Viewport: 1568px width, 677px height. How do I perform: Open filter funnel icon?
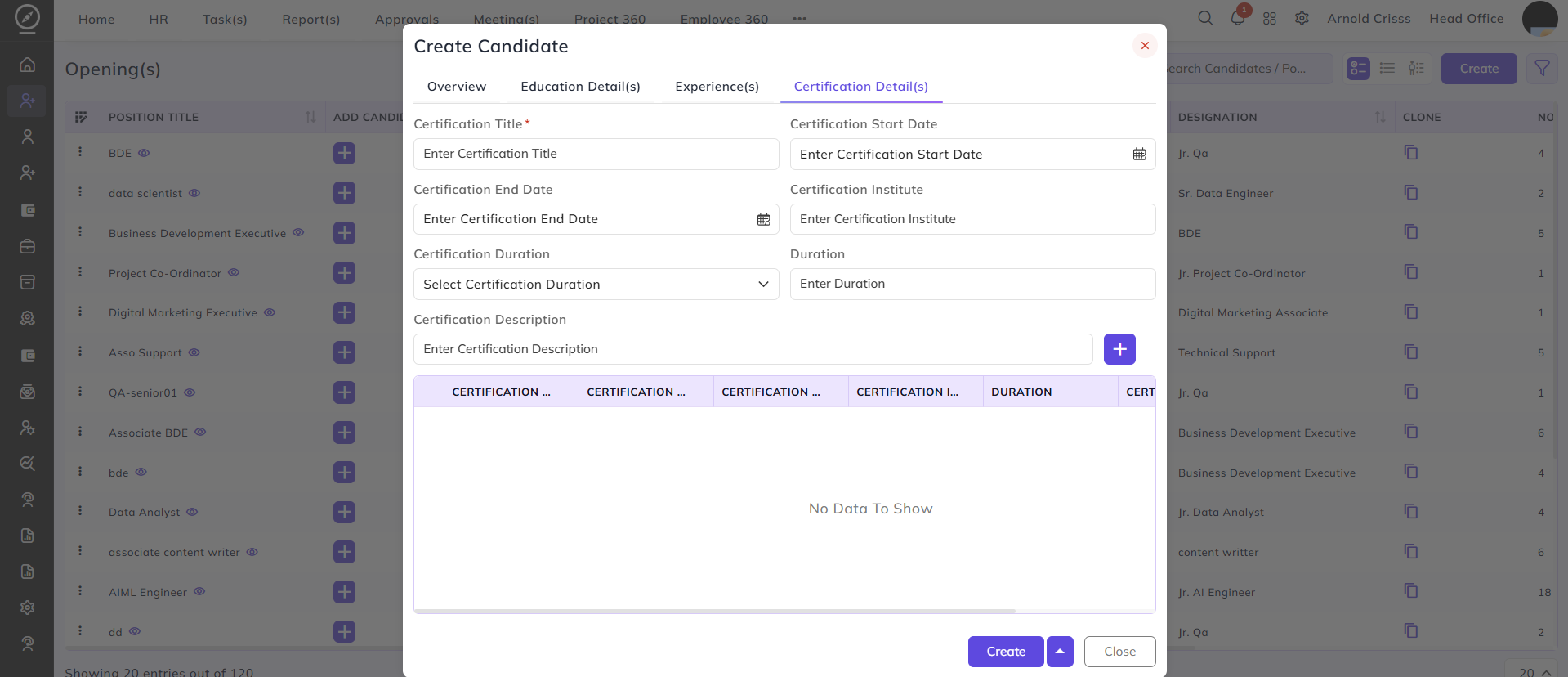(x=1542, y=69)
